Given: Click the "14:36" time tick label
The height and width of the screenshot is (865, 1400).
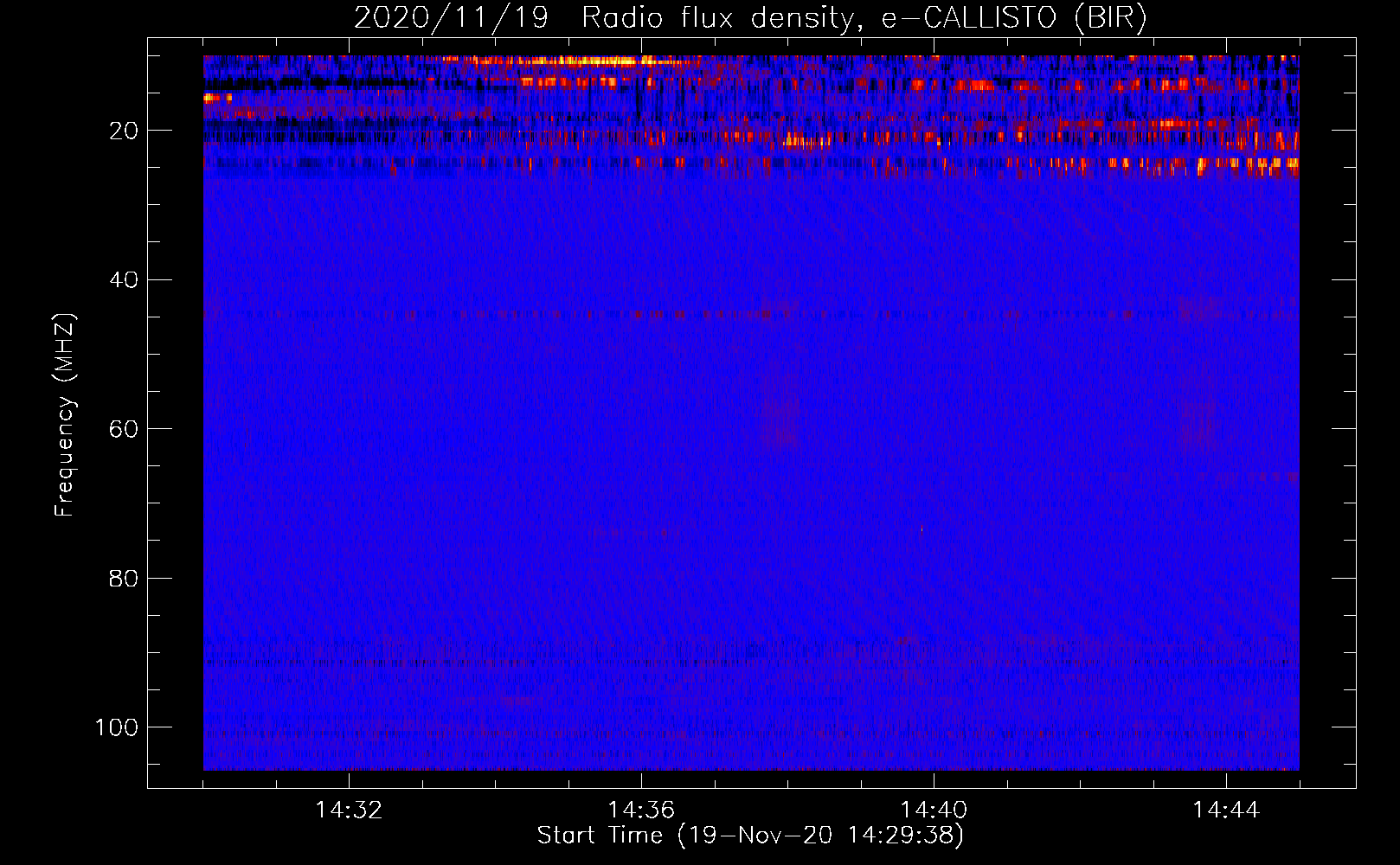Looking at the screenshot, I should (641, 810).
